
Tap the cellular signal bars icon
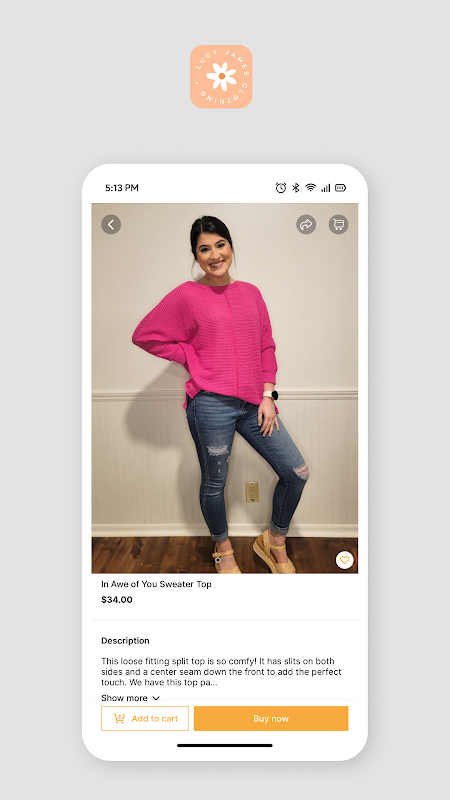click(326, 188)
